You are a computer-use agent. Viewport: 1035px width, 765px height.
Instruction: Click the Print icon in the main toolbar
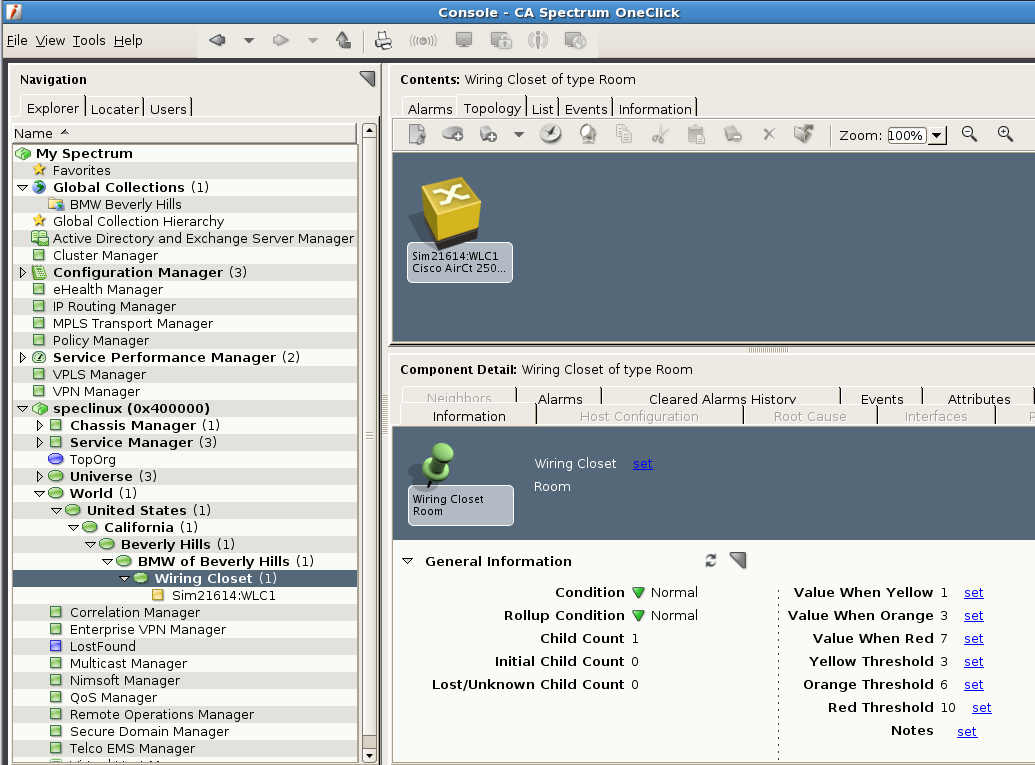(x=383, y=40)
